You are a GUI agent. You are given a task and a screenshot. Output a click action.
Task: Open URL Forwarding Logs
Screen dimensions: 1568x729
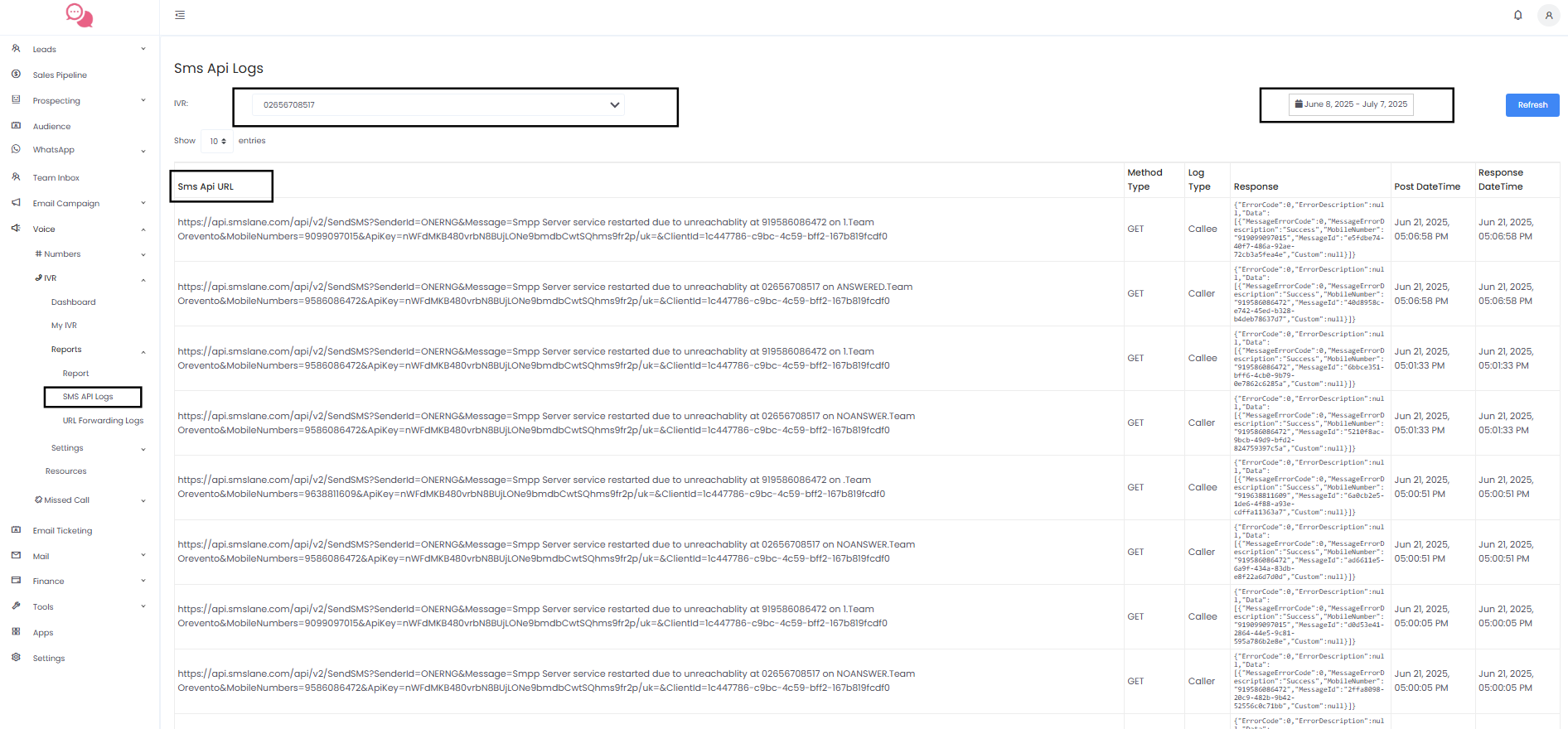(x=103, y=421)
